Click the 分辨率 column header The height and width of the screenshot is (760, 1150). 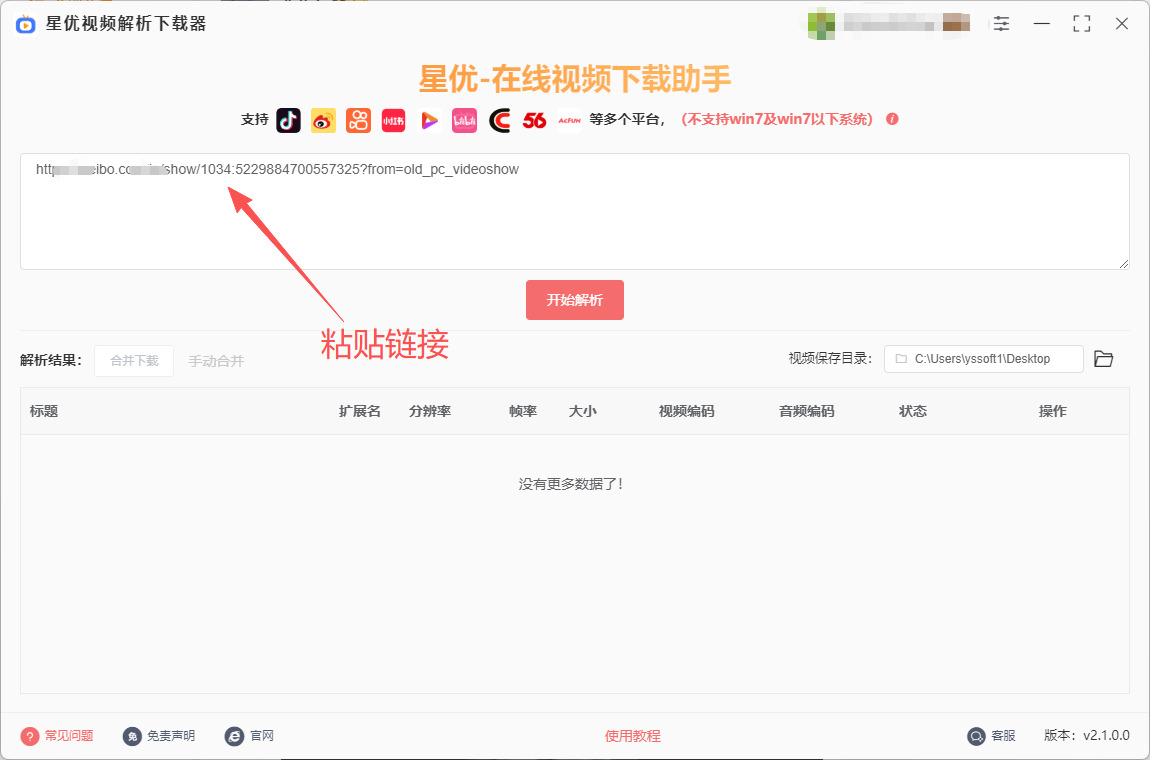tap(430, 412)
